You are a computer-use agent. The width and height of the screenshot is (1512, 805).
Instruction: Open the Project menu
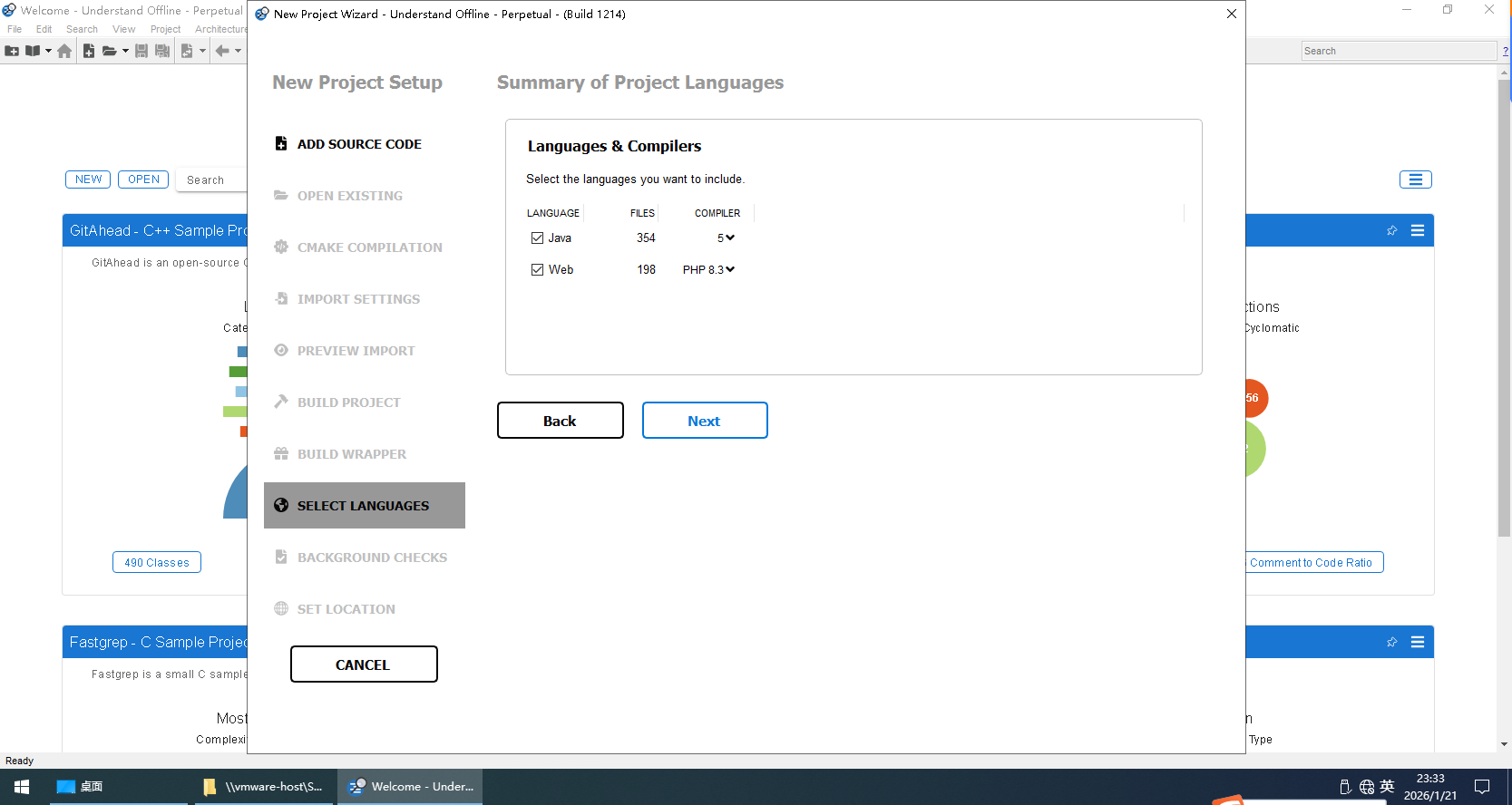(x=165, y=29)
